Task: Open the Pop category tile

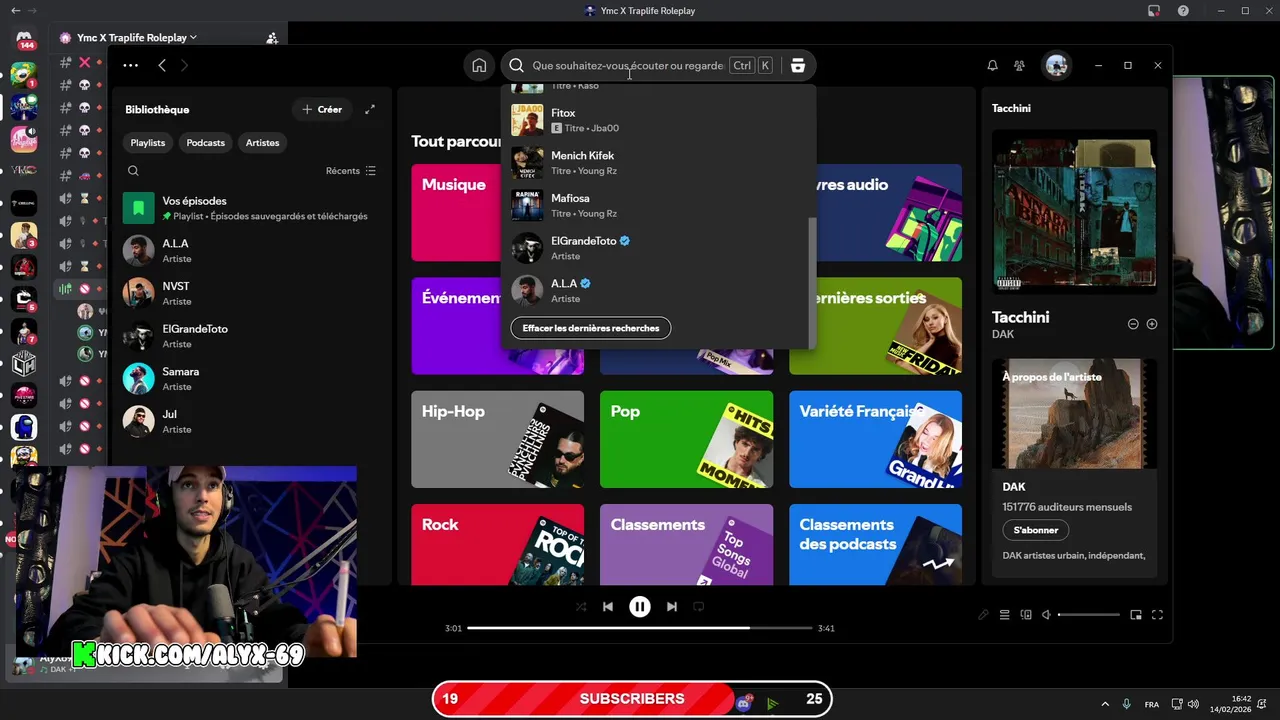Action: point(686,439)
